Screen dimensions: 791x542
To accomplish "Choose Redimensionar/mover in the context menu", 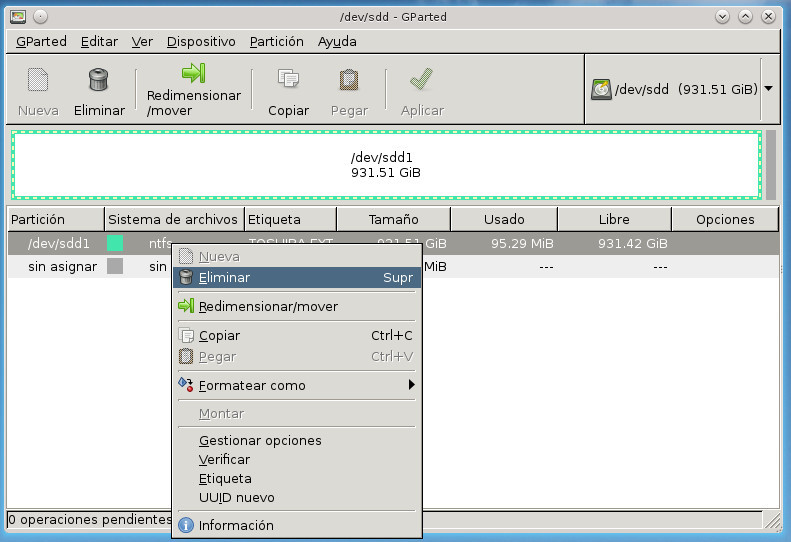I will pos(297,306).
